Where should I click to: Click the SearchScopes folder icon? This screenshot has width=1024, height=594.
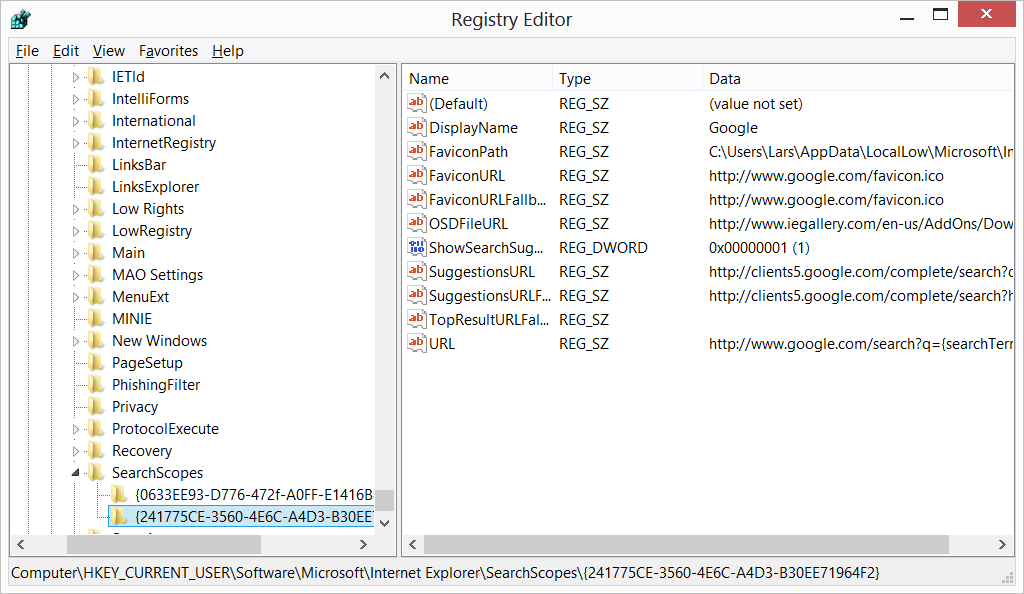pyautogui.click(x=96, y=473)
